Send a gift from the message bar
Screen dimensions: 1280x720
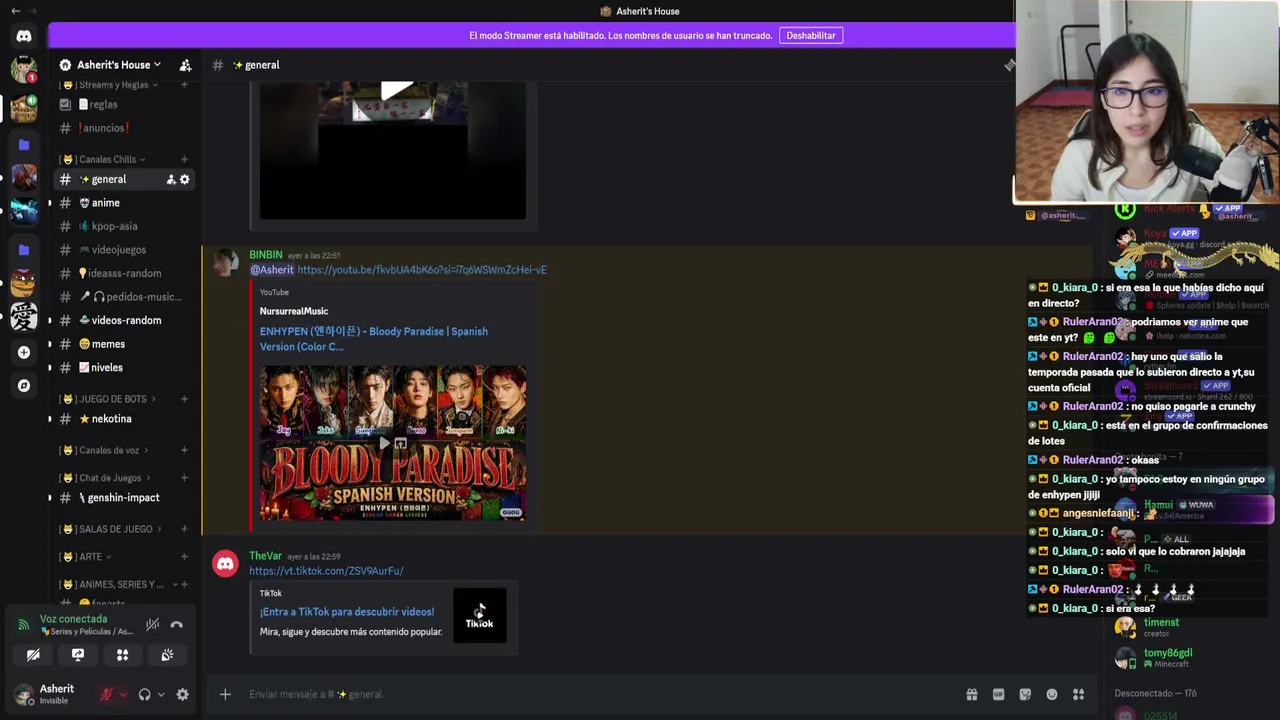(x=971, y=694)
